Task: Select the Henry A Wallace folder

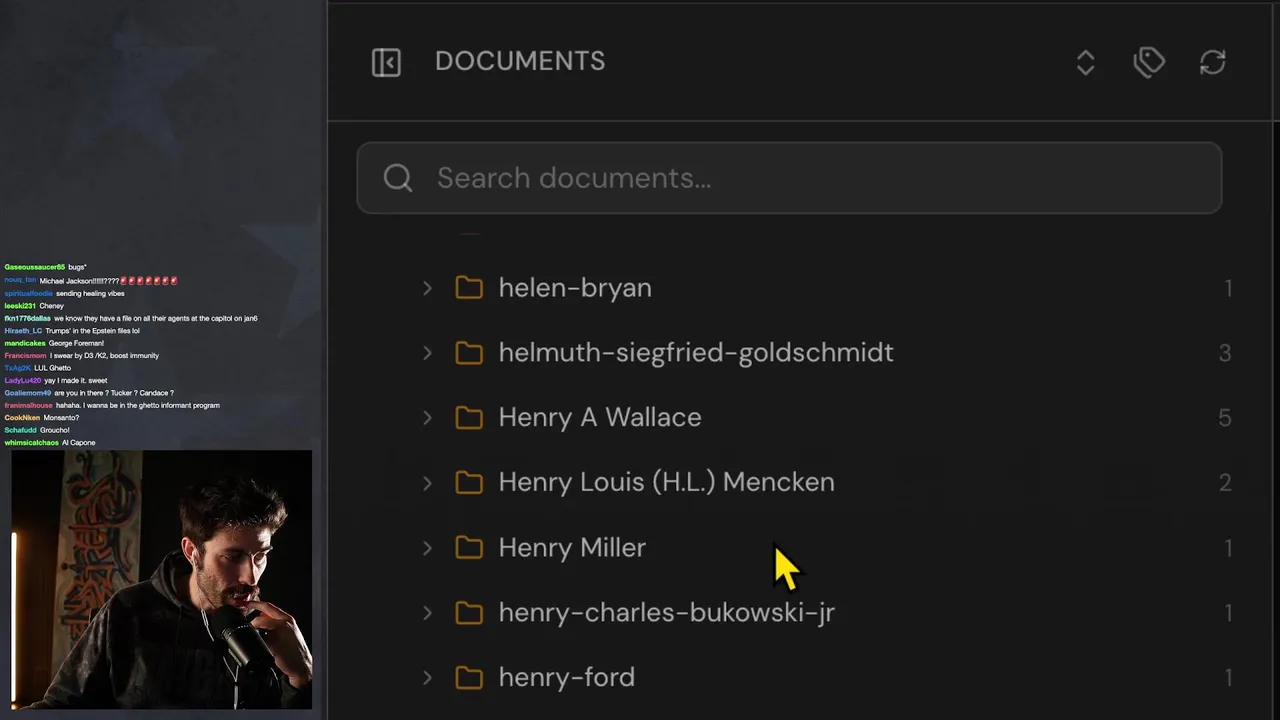Action: tap(599, 418)
